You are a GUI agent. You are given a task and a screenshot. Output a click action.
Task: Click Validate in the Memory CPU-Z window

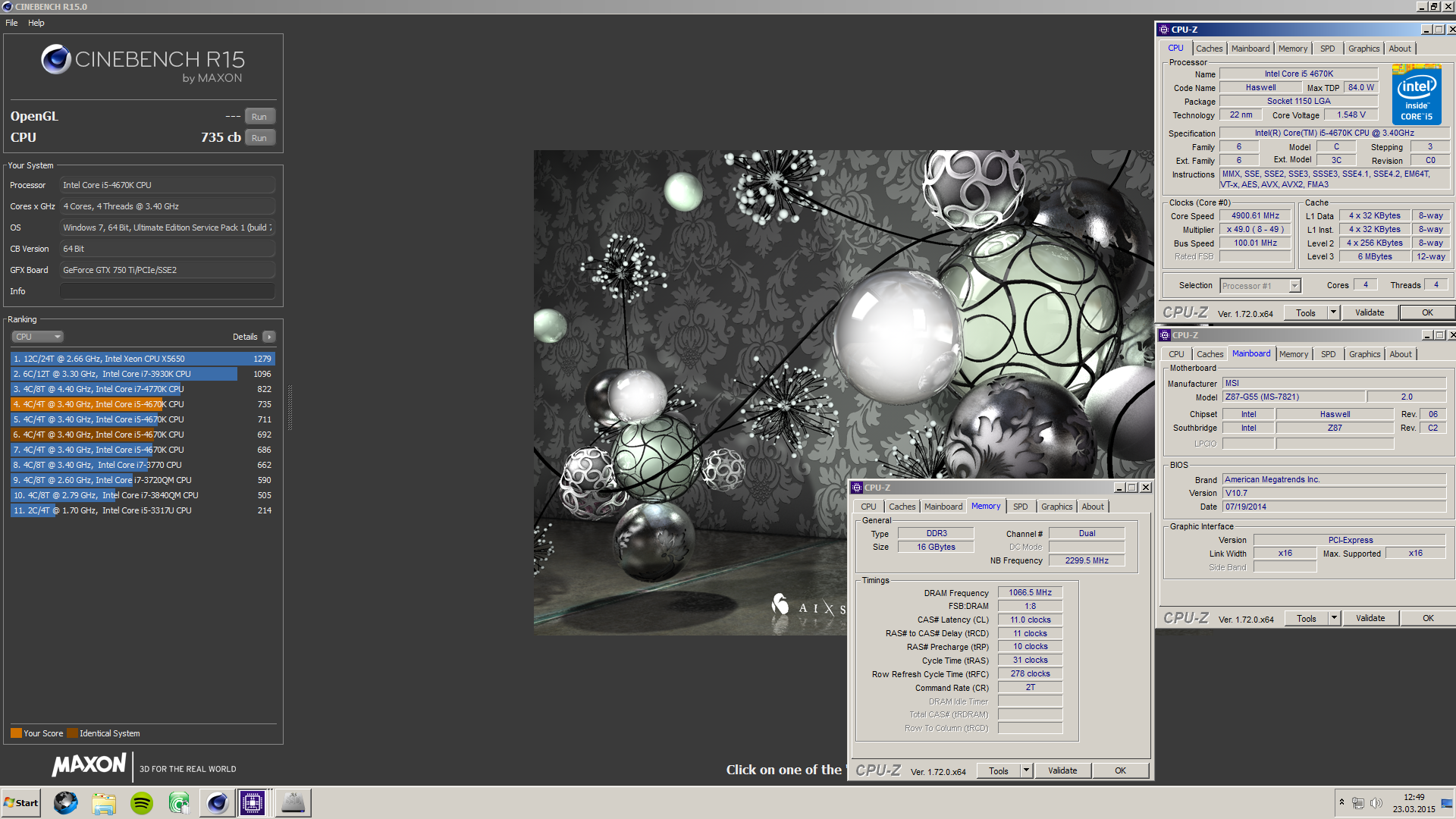[1062, 770]
